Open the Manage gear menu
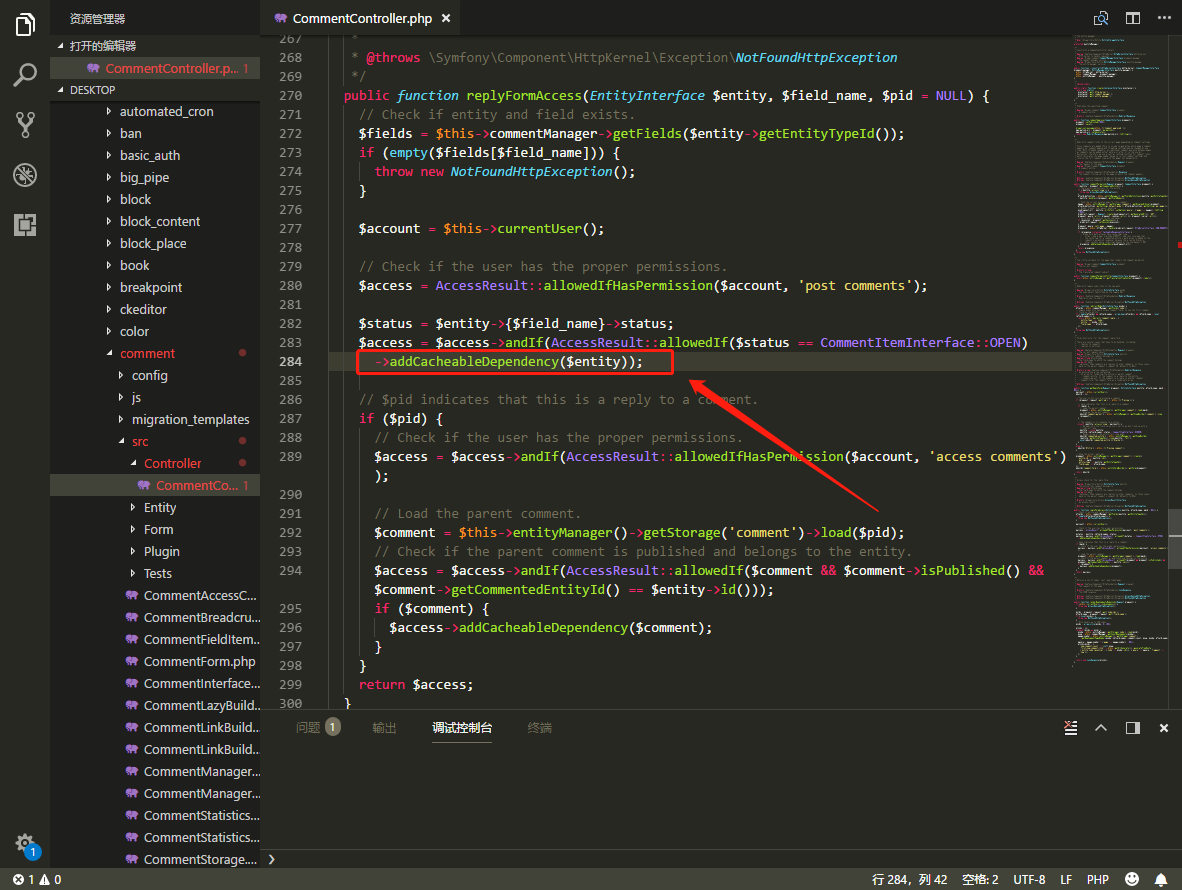 (25, 843)
